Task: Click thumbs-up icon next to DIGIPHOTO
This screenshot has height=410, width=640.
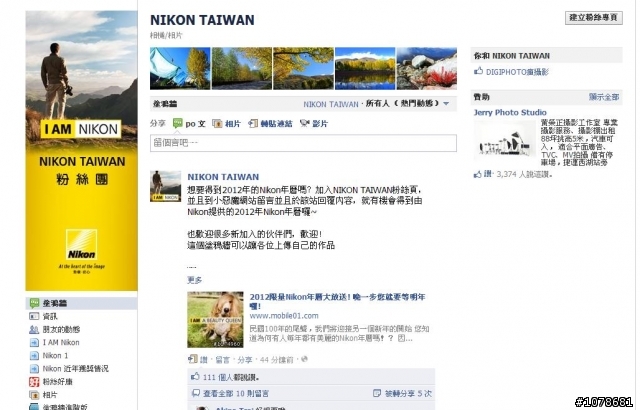Action: point(478,71)
